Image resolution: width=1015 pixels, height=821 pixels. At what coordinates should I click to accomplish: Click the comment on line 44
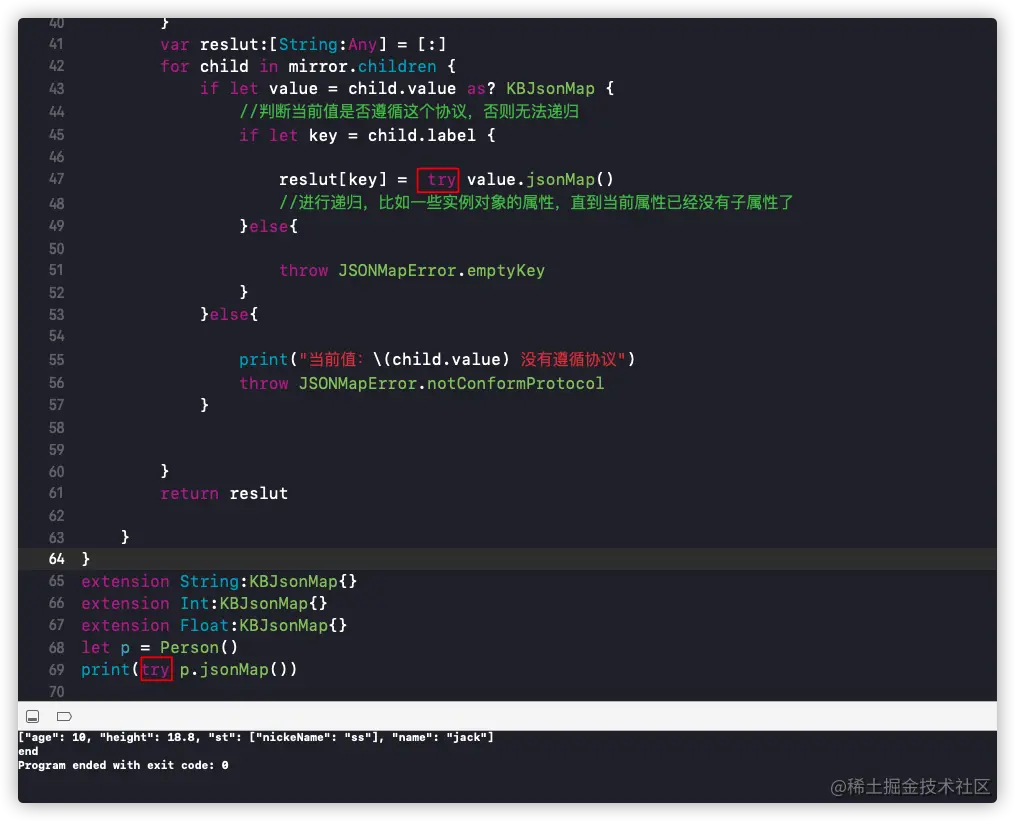click(x=409, y=111)
